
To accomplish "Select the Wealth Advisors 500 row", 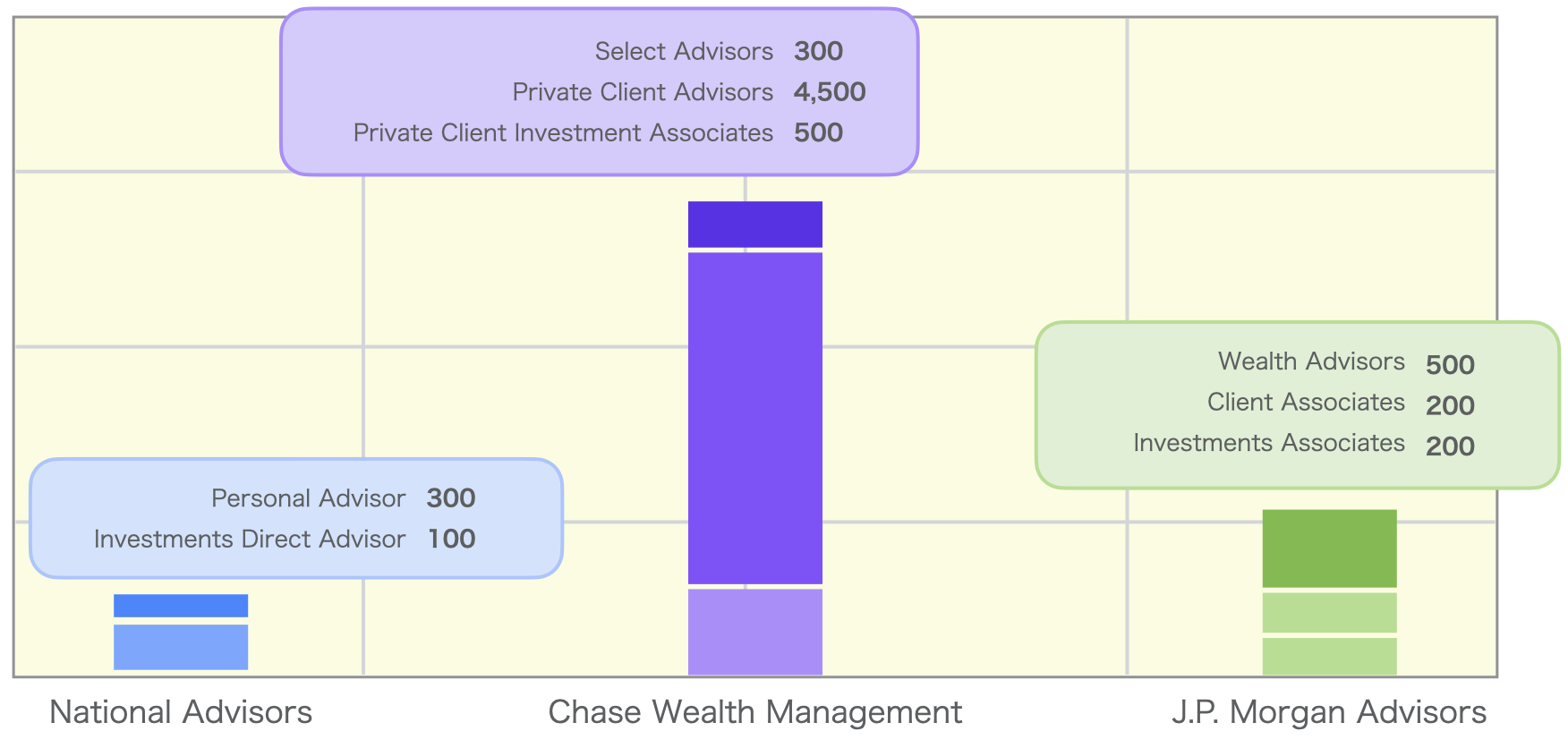I will (1346, 362).
